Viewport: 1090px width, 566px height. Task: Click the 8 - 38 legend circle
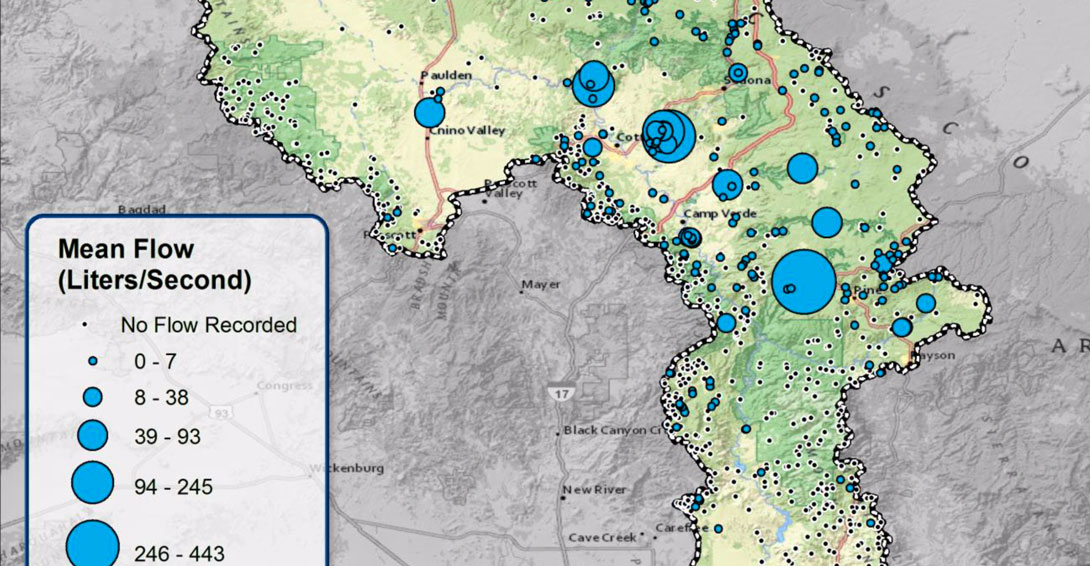pyautogui.click(x=93, y=397)
